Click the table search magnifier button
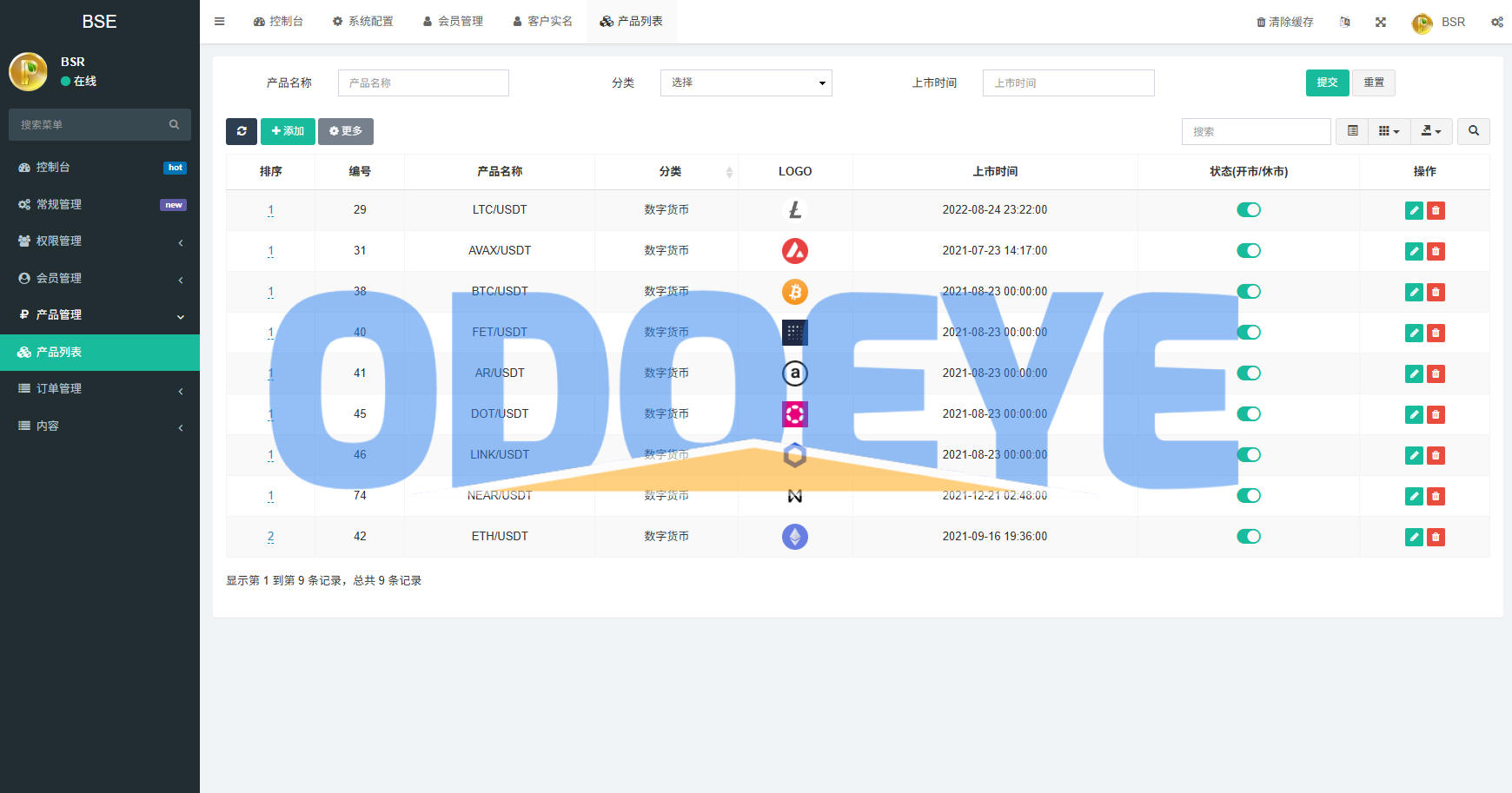Viewport: 1512px width, 793px height. (x=1474, y=131)
